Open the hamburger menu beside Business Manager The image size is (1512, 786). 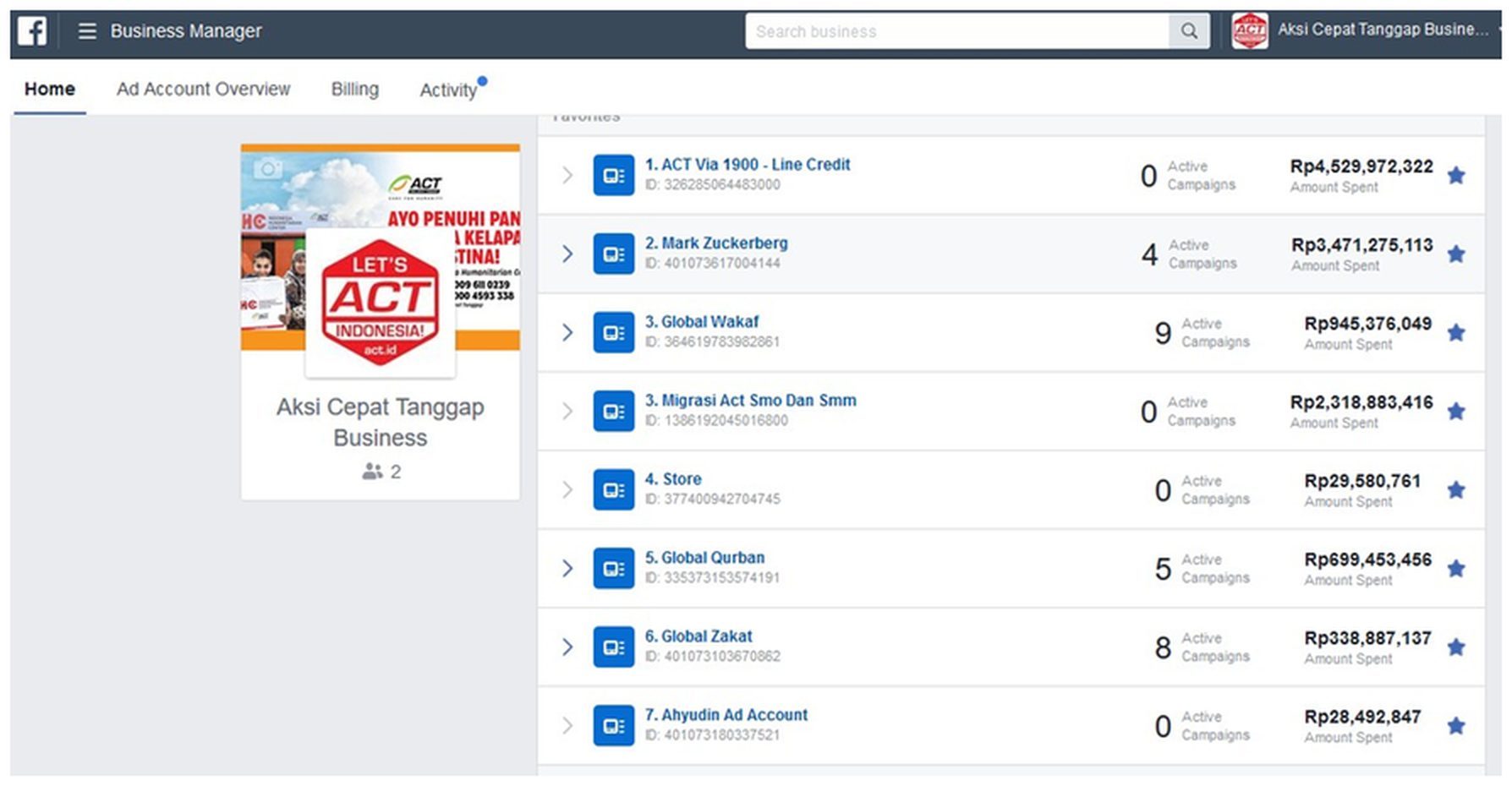(x=87, y=32)
